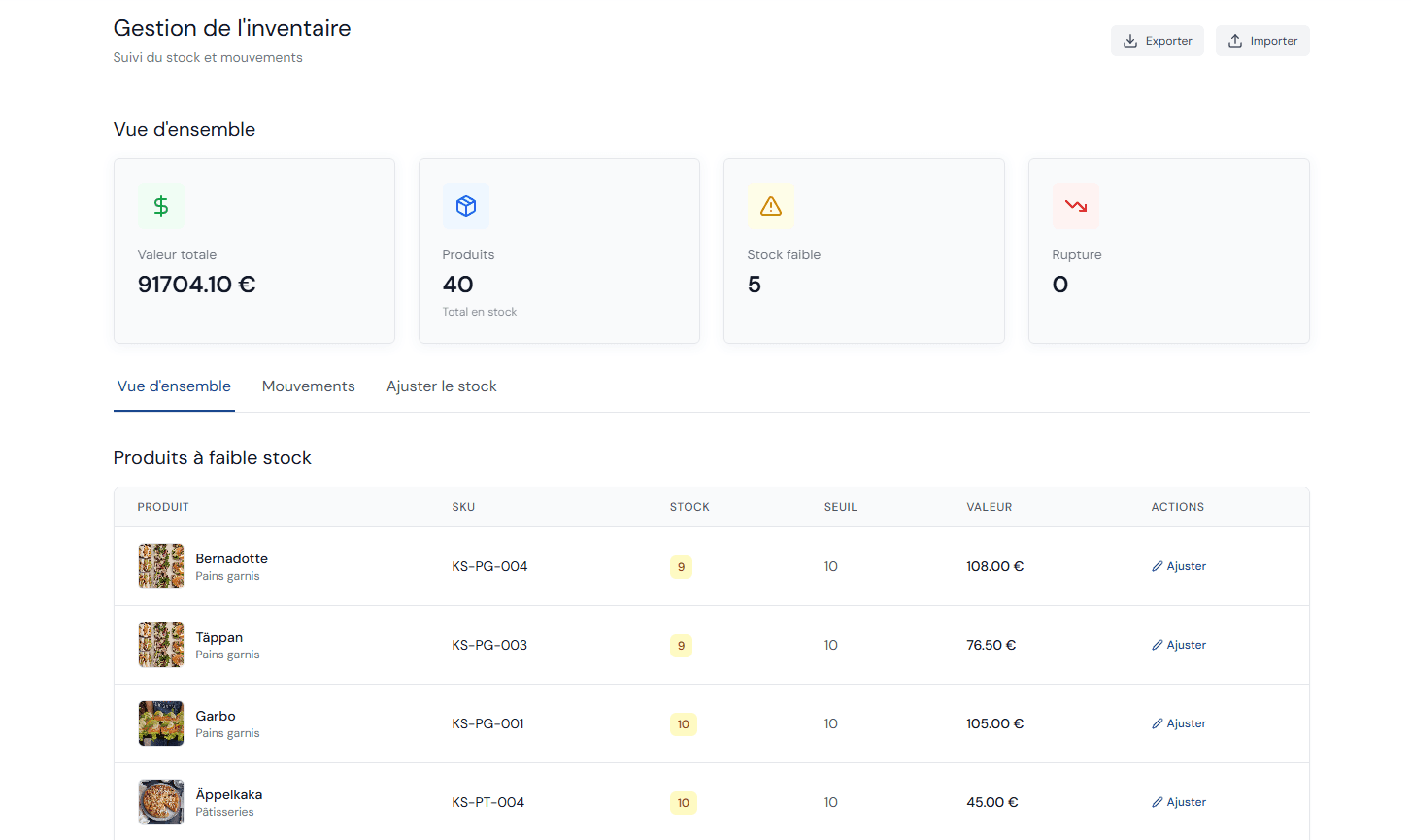
Task: Select the Vue d'ensemble tab
Action: (174, 386)
